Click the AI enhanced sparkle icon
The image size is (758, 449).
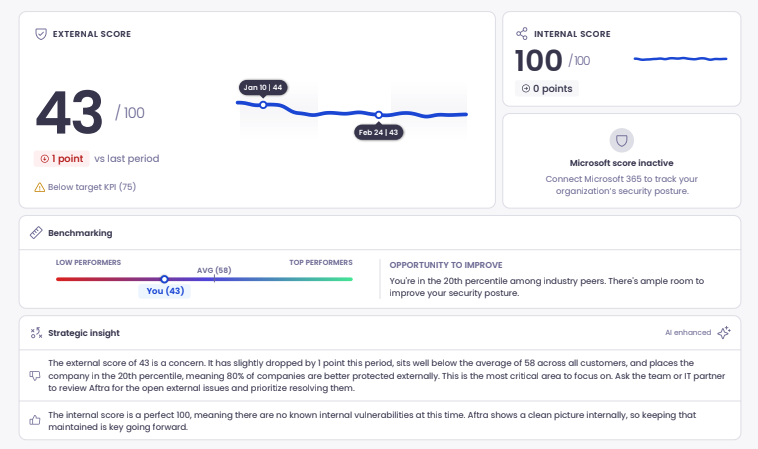[x=724, y=332]
